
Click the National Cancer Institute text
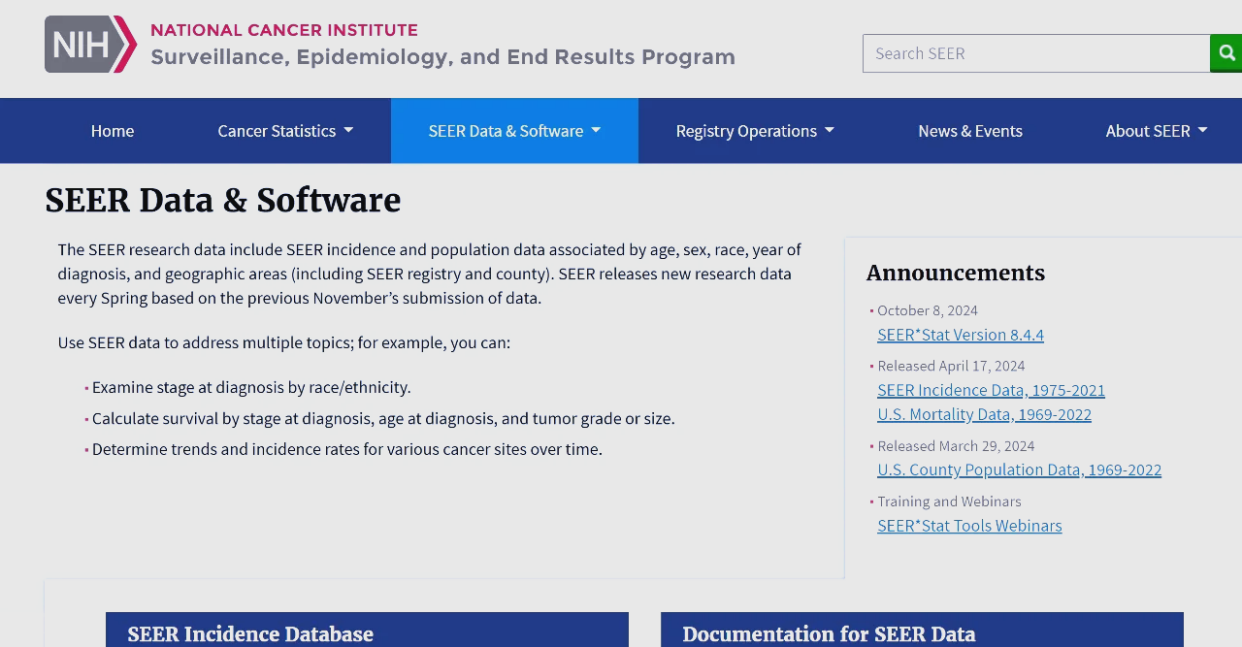284,30
